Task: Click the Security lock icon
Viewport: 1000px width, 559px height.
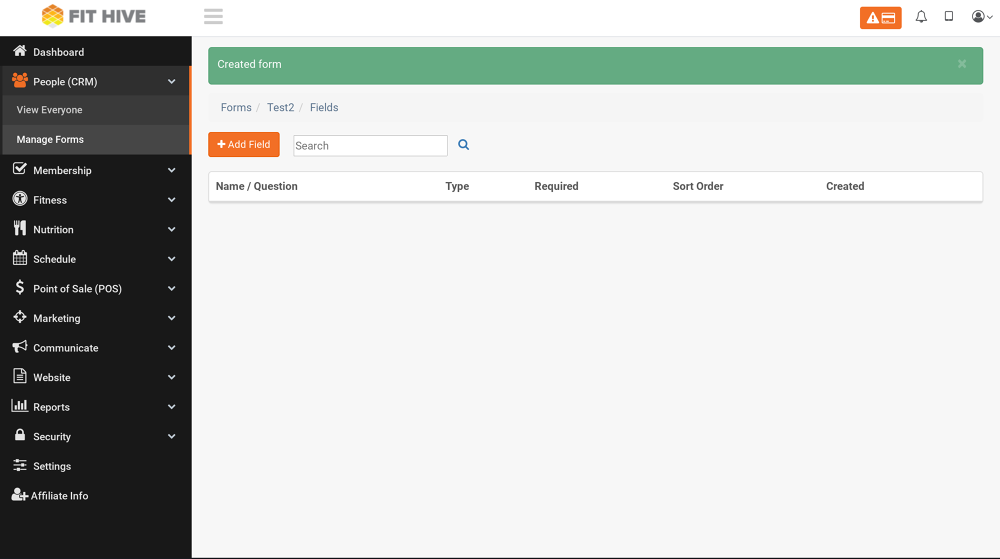Action: click(x=20, y=435)
